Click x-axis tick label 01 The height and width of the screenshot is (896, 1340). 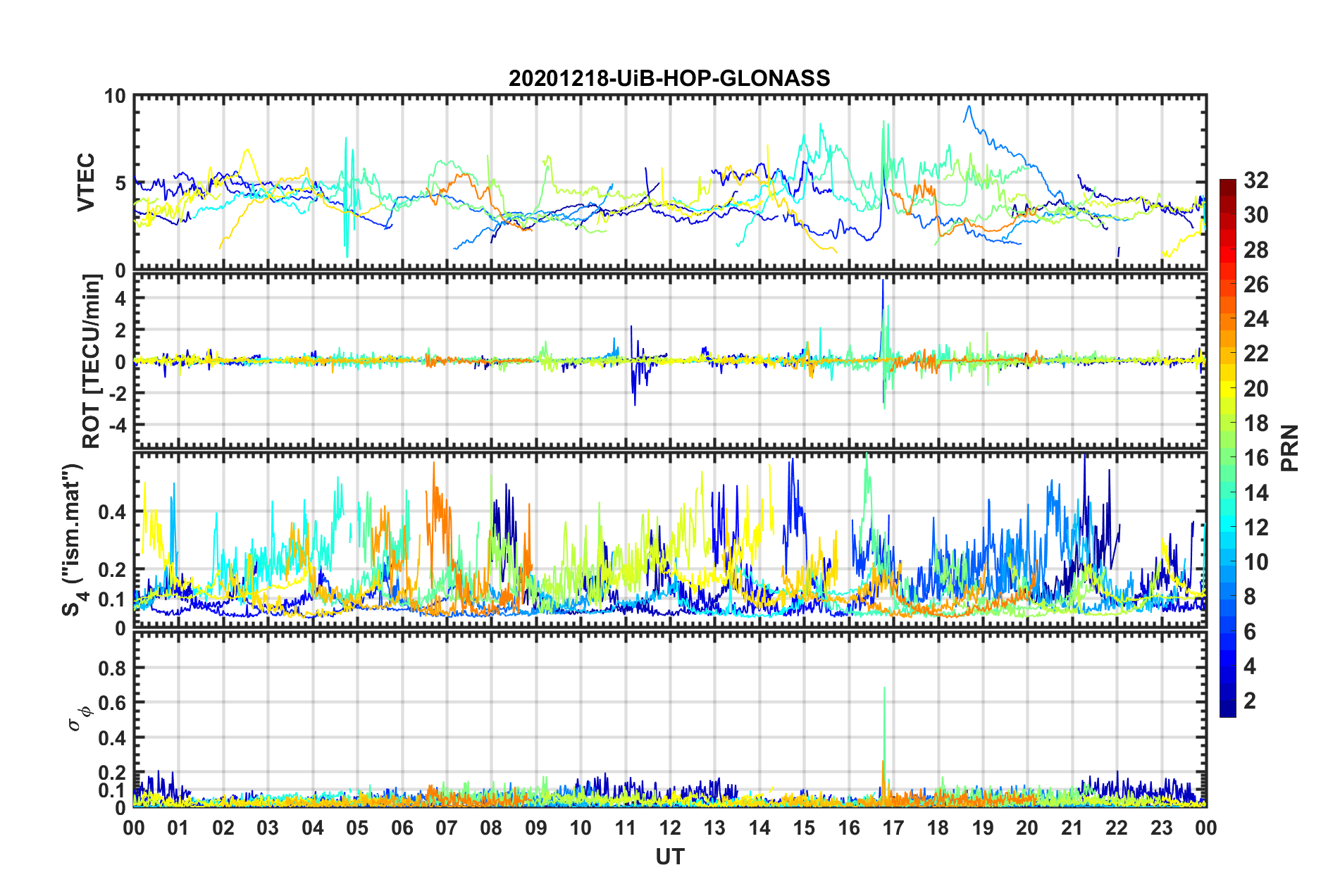[178, 828]
